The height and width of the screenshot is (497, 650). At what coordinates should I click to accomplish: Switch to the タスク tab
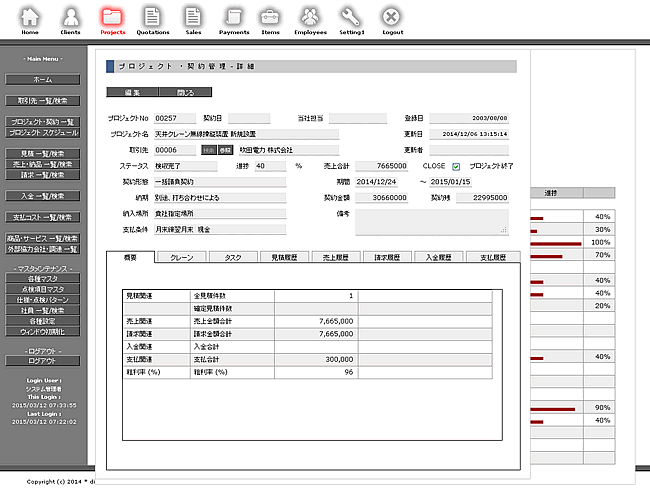point(233,257)
